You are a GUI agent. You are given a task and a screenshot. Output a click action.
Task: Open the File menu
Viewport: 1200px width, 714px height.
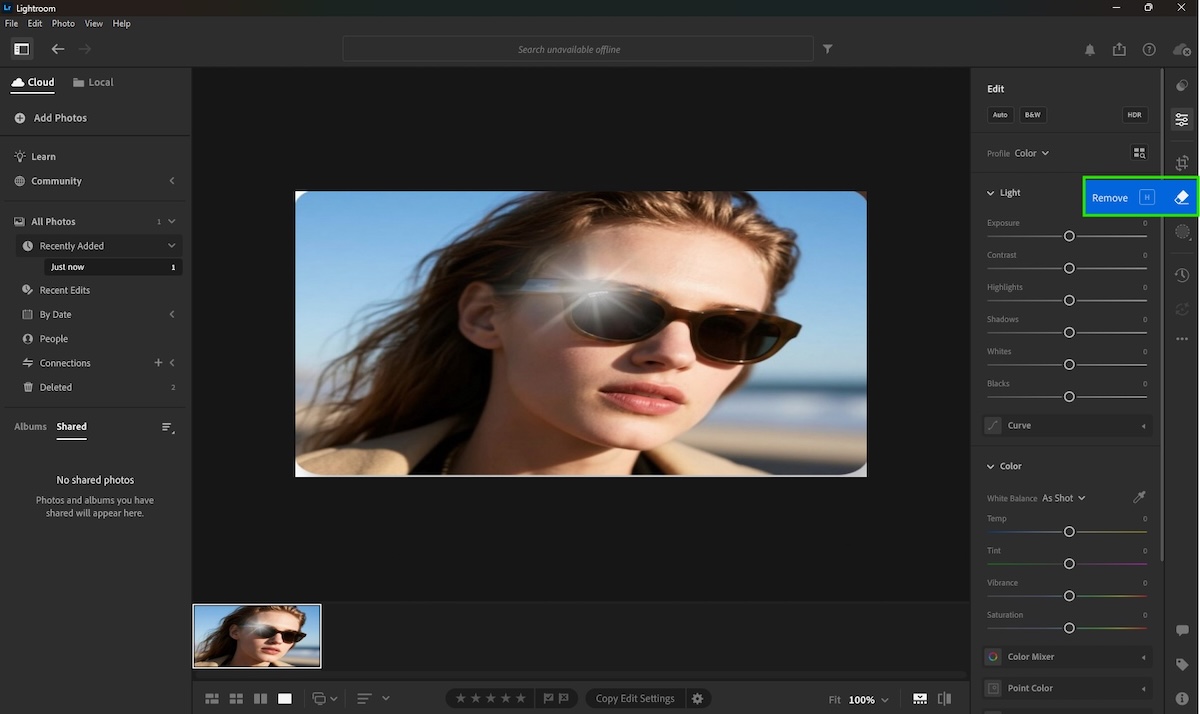coord(12,23)
